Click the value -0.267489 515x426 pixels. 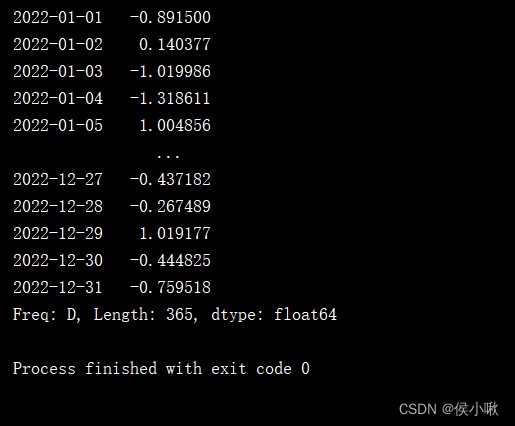click(x=170, y=206)
